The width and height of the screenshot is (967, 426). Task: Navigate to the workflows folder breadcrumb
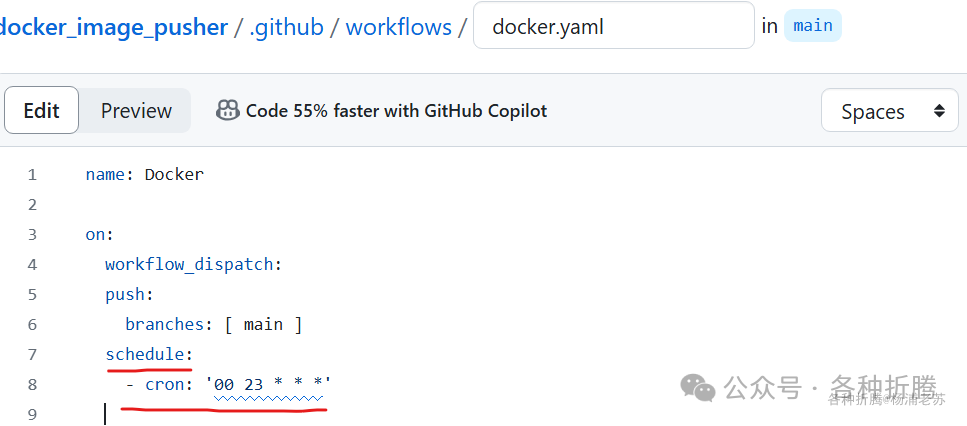pyautogui.click(x=398, y=27)
